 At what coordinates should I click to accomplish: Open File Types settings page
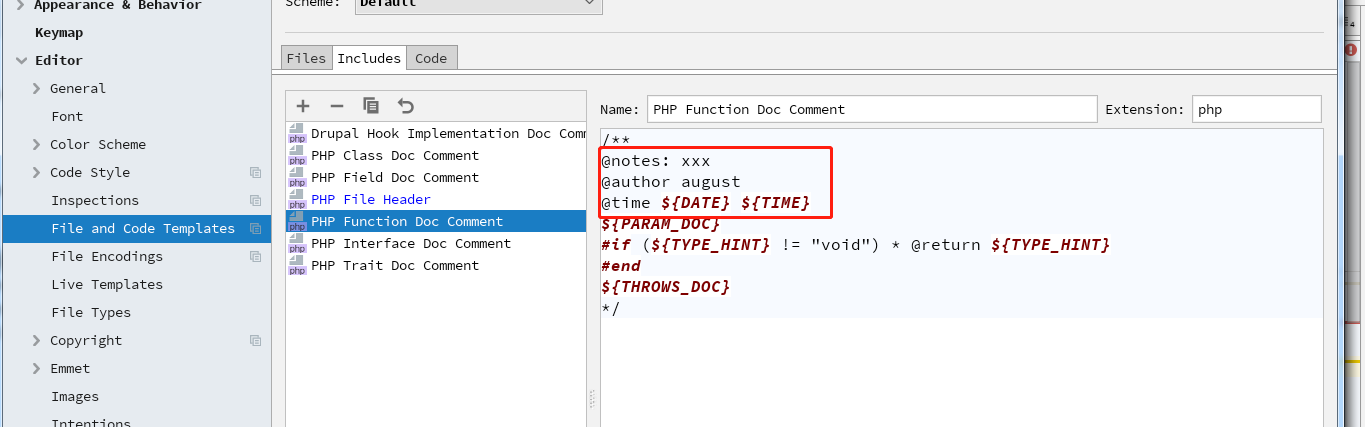tap(91, 312)
